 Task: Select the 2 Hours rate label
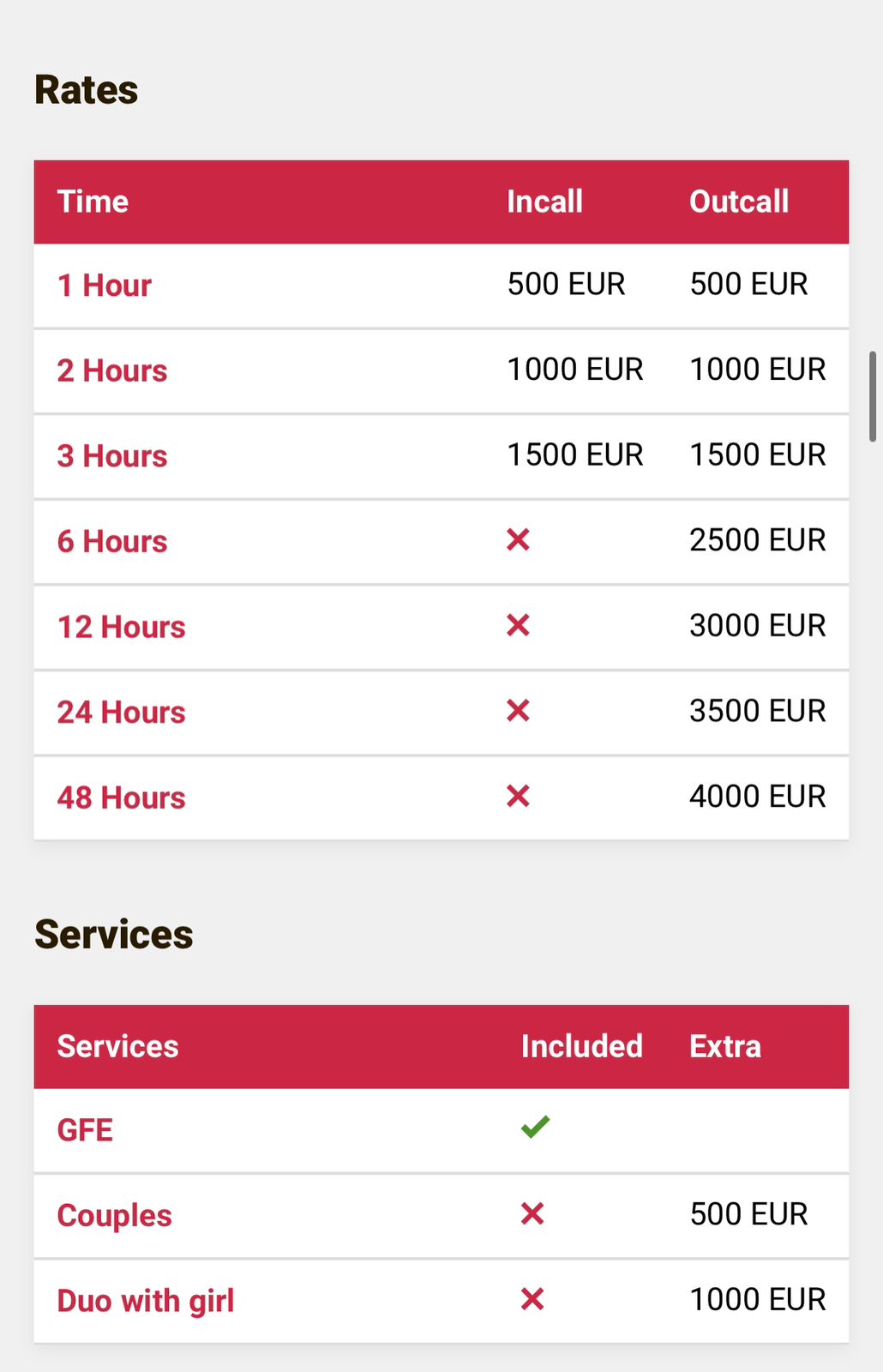pos(112,371)
